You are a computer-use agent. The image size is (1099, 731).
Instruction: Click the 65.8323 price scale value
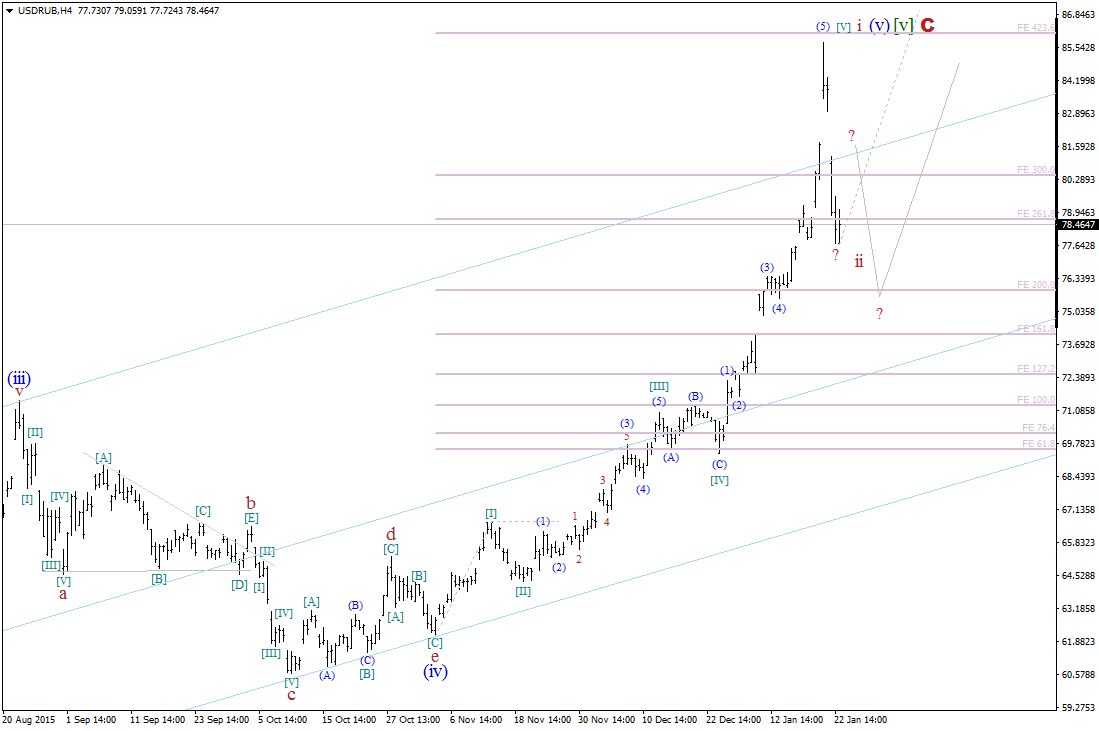click(x=1078, y=542)
